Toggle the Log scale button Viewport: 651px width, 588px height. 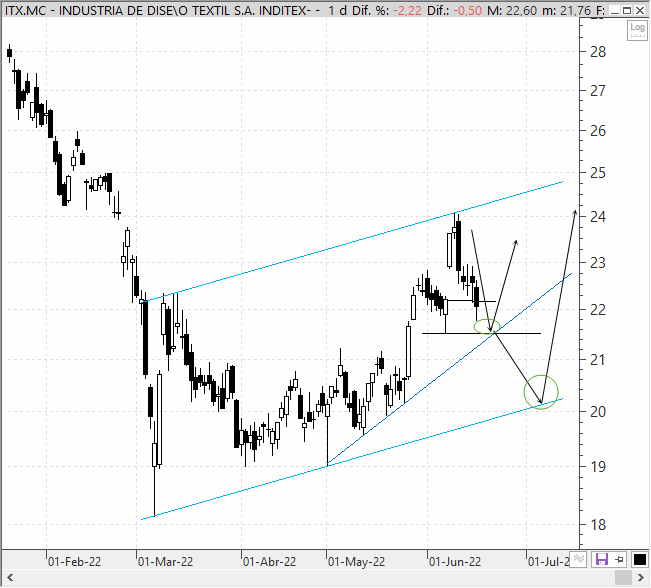tap(637, 30)
